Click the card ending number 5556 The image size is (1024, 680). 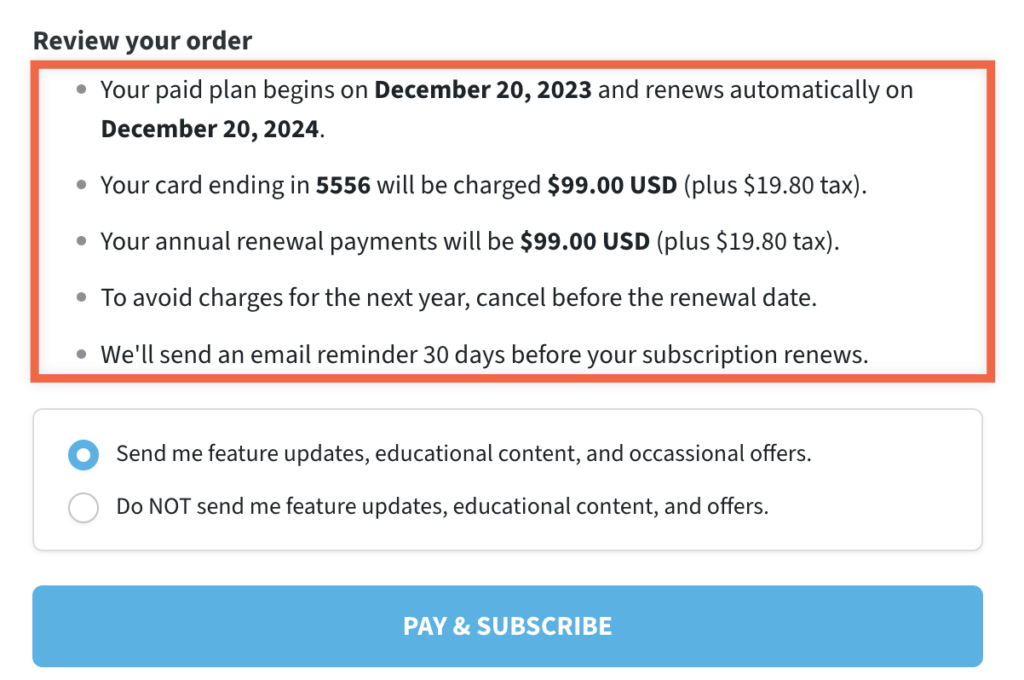[343, 186]
